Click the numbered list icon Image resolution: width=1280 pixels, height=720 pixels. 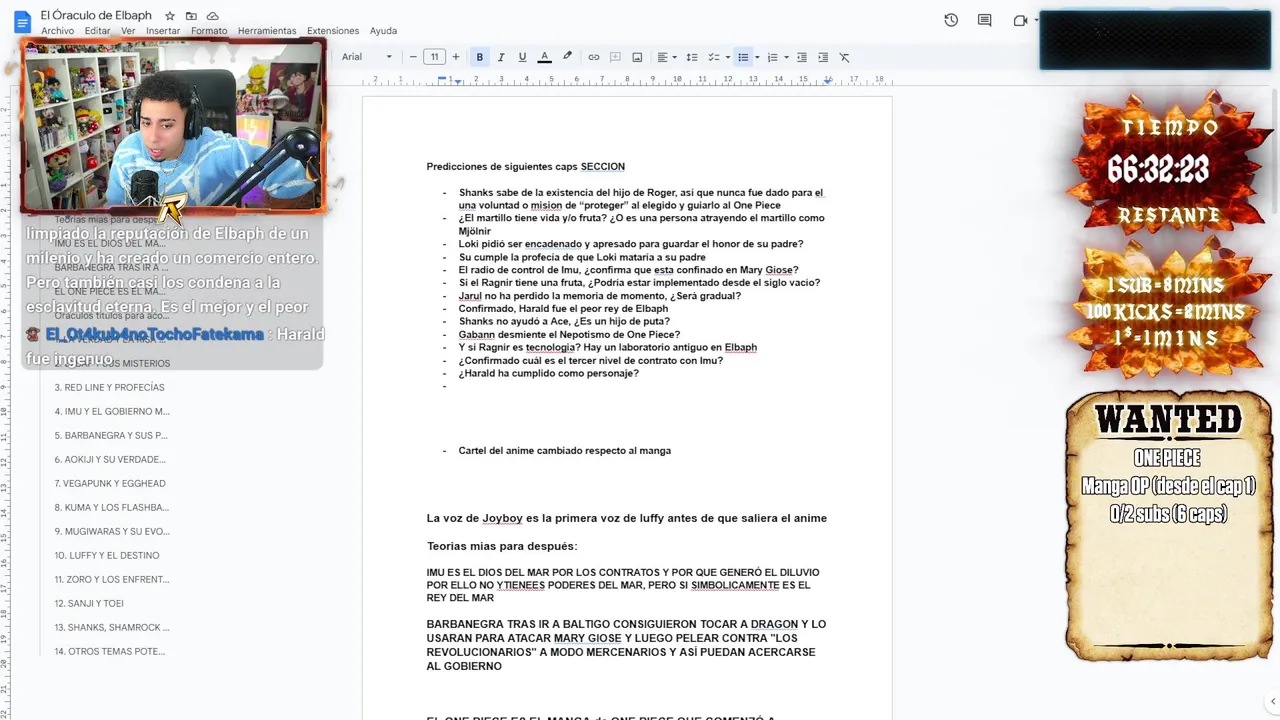(x=772, y=57)
